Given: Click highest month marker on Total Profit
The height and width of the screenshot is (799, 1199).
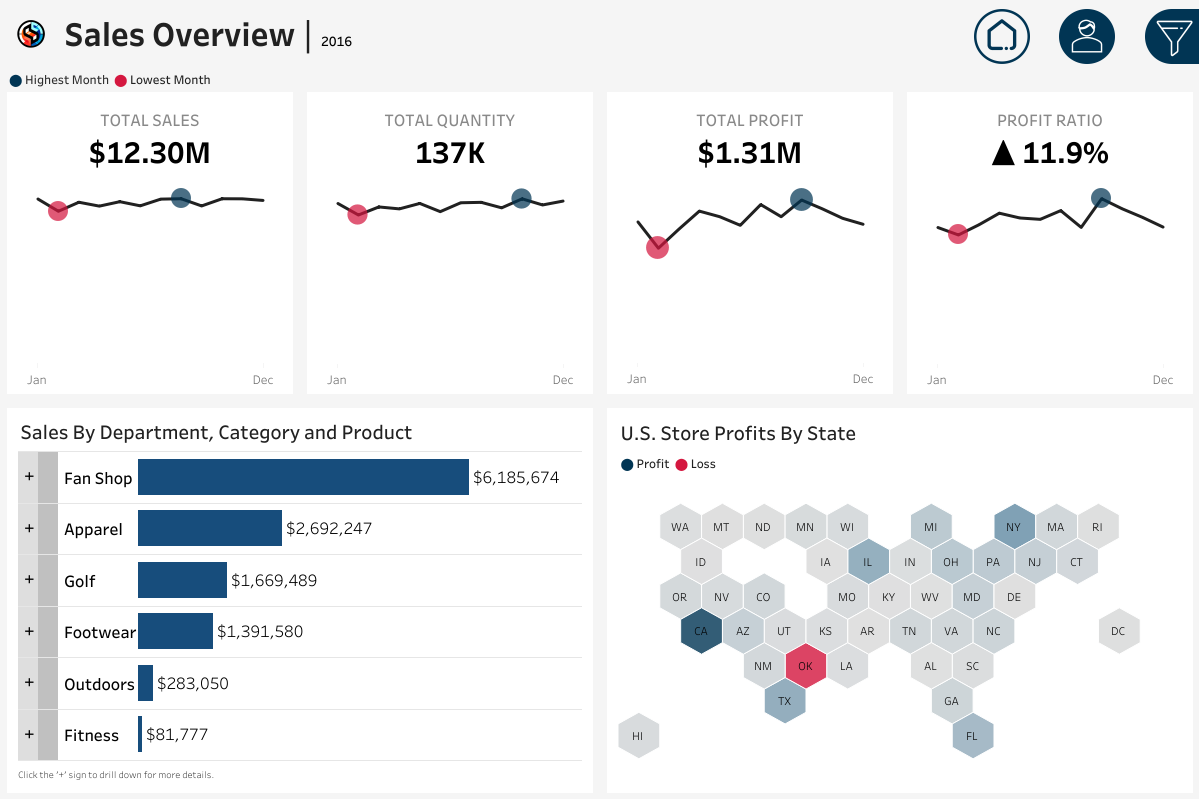Looking at the screenshot, I should pyautogui.click(x=801, y=200).
